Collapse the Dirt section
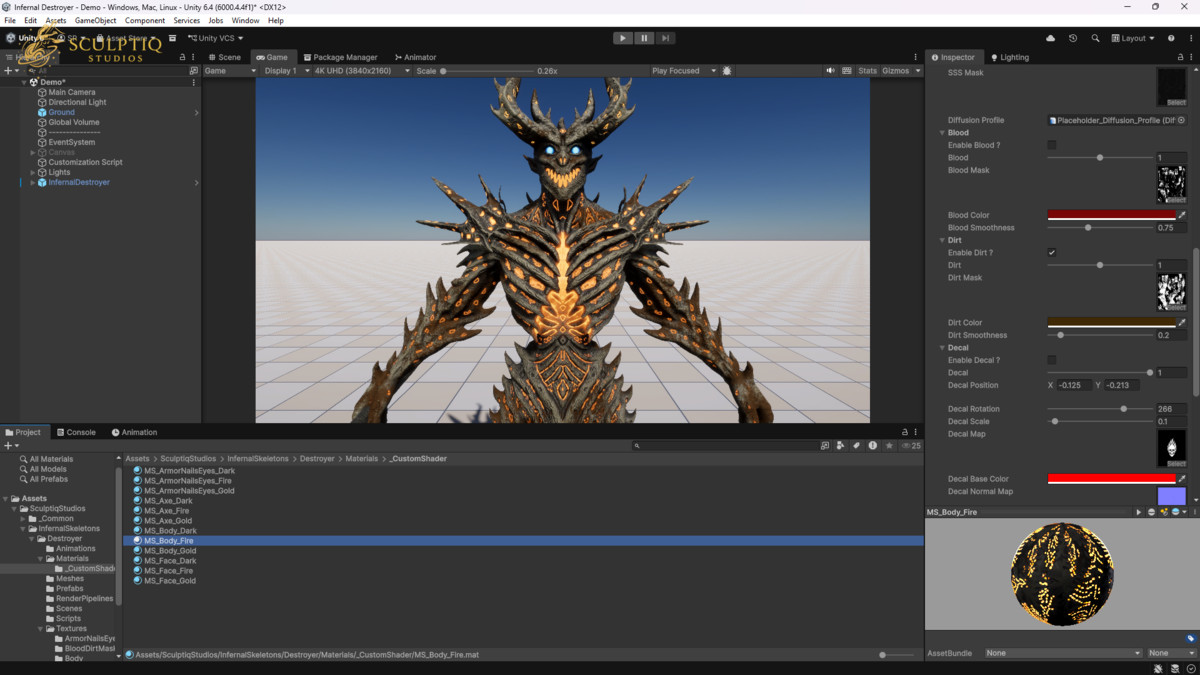This screenshot has width=1200, height=675. [x=942, y=240]
